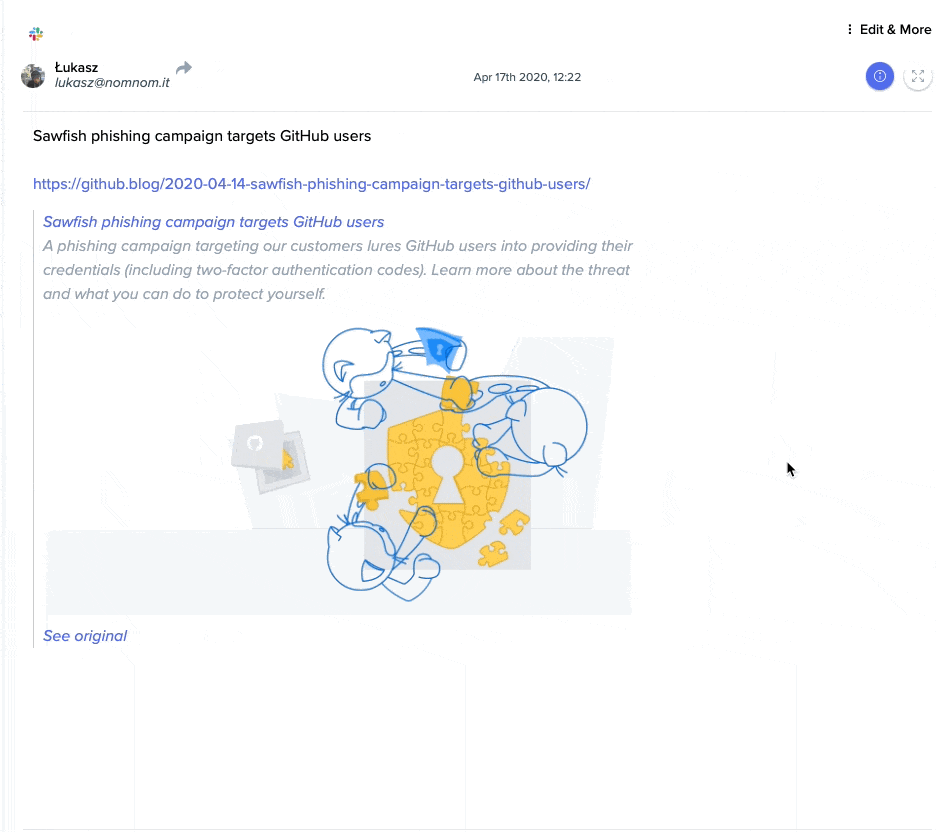
Task: Click the grey phishing campaign description text
Action: point(337,270)
